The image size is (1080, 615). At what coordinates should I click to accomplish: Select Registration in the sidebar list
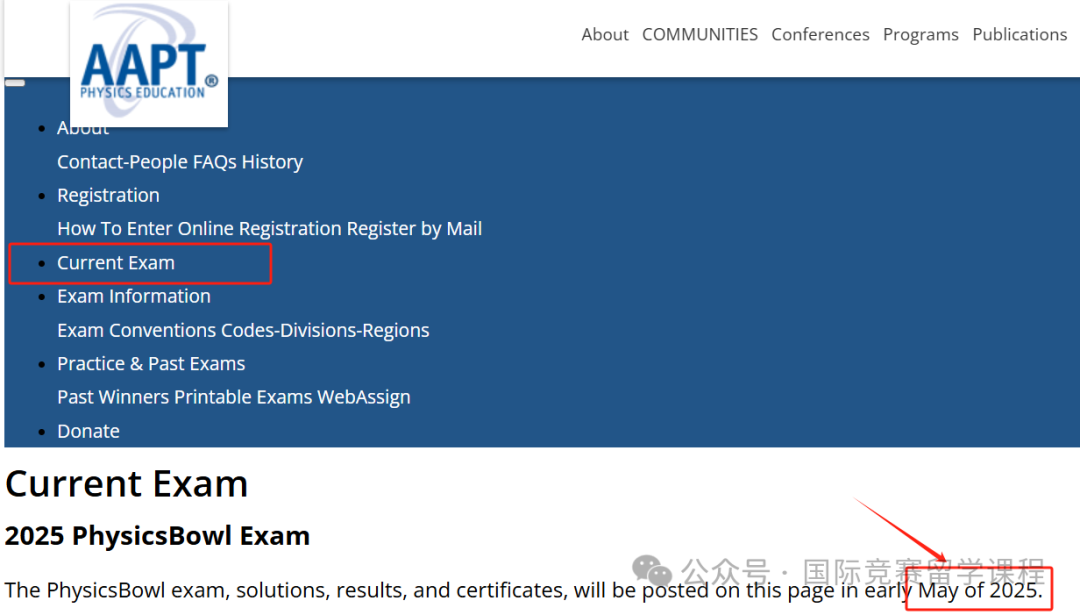click(x=108, y=196)
